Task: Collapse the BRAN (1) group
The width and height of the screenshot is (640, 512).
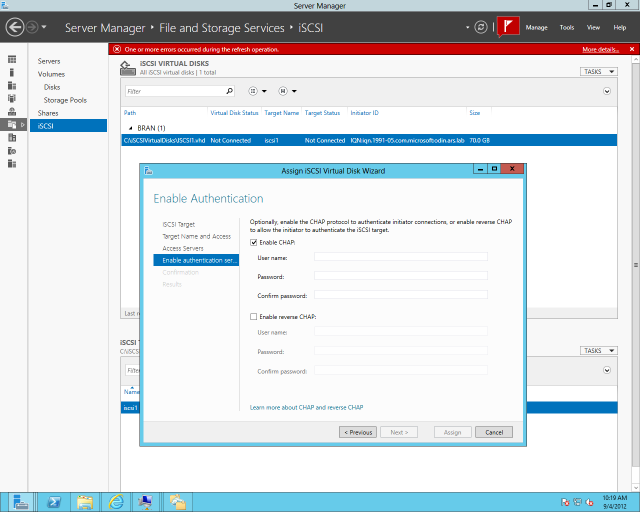Action: 131,128
